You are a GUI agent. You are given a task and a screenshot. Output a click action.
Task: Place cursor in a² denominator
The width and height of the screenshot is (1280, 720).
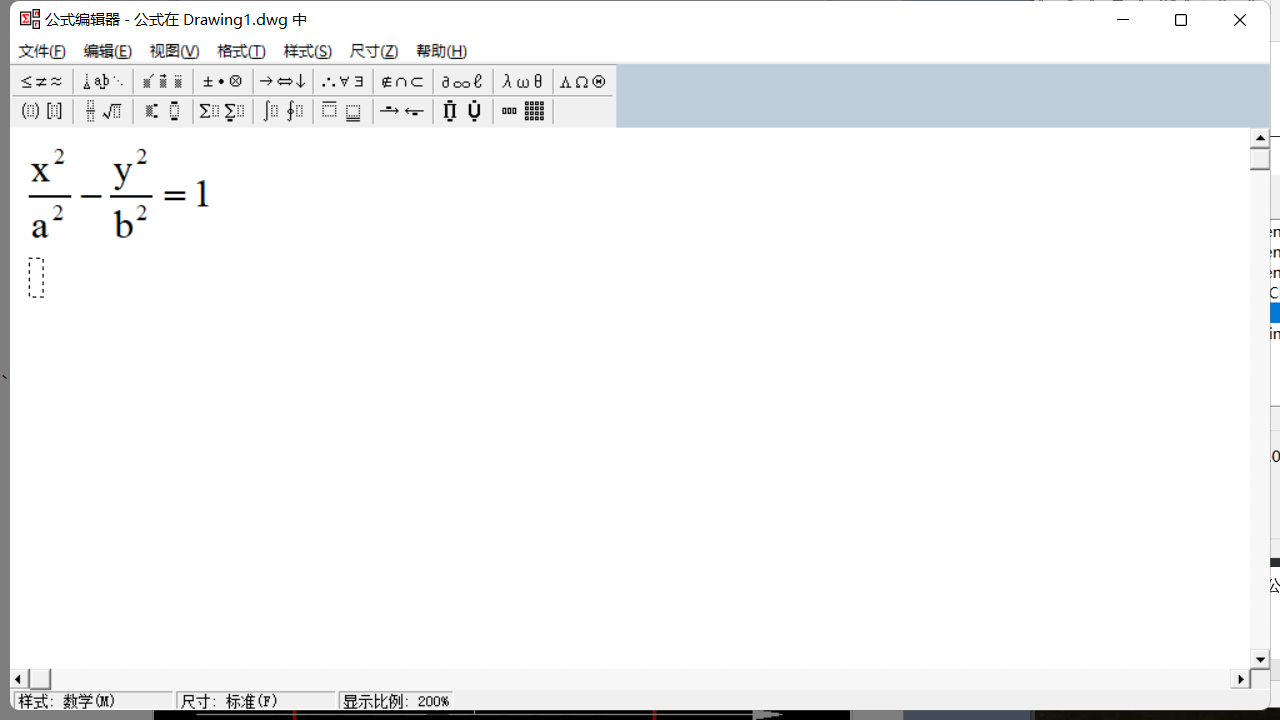tap(48, 222)
